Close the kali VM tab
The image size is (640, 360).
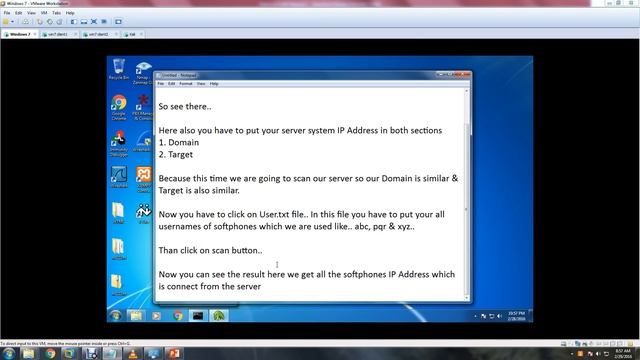coord(141,34)
